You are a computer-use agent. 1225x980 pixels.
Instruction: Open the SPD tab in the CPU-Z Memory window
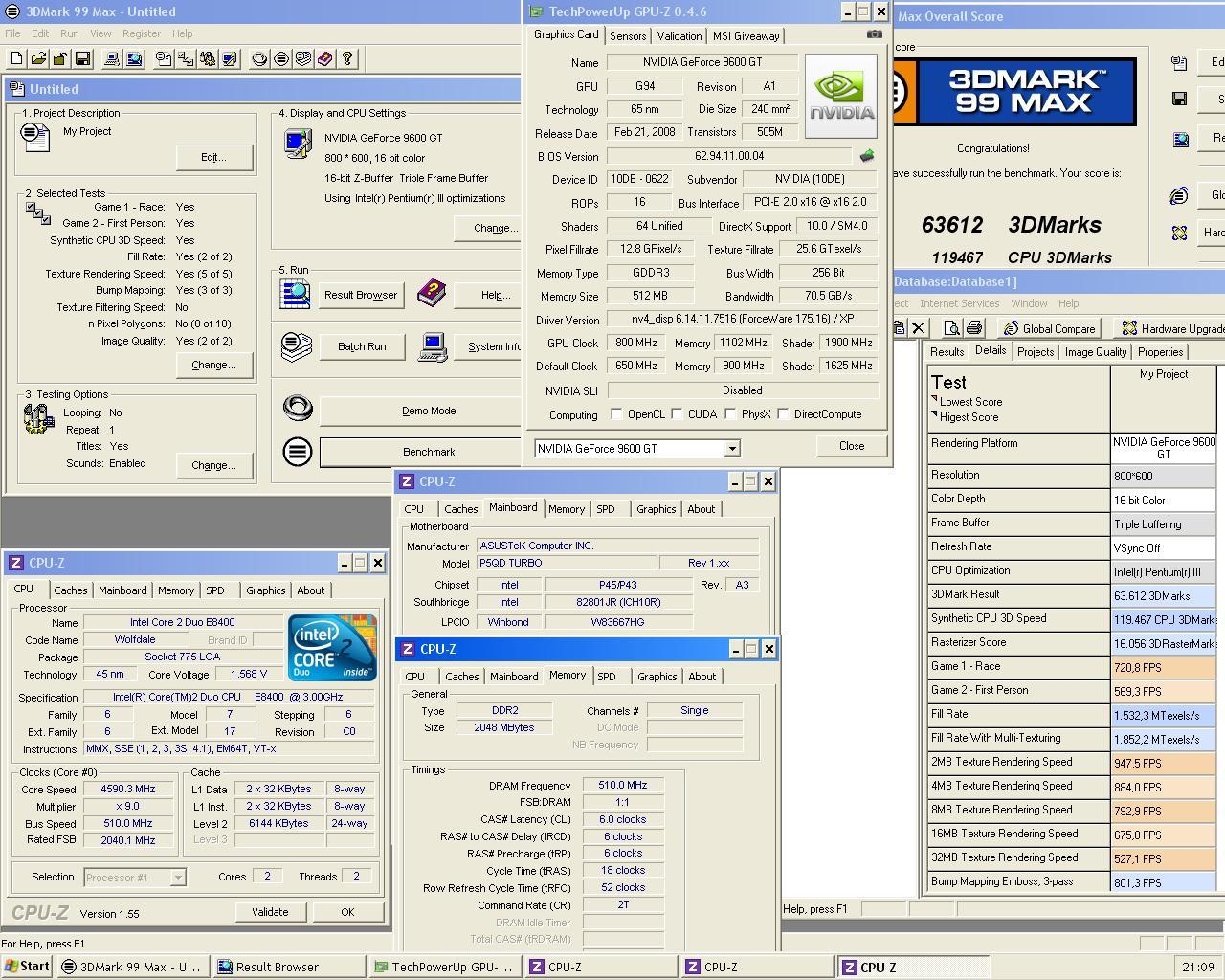coord(607,677)
